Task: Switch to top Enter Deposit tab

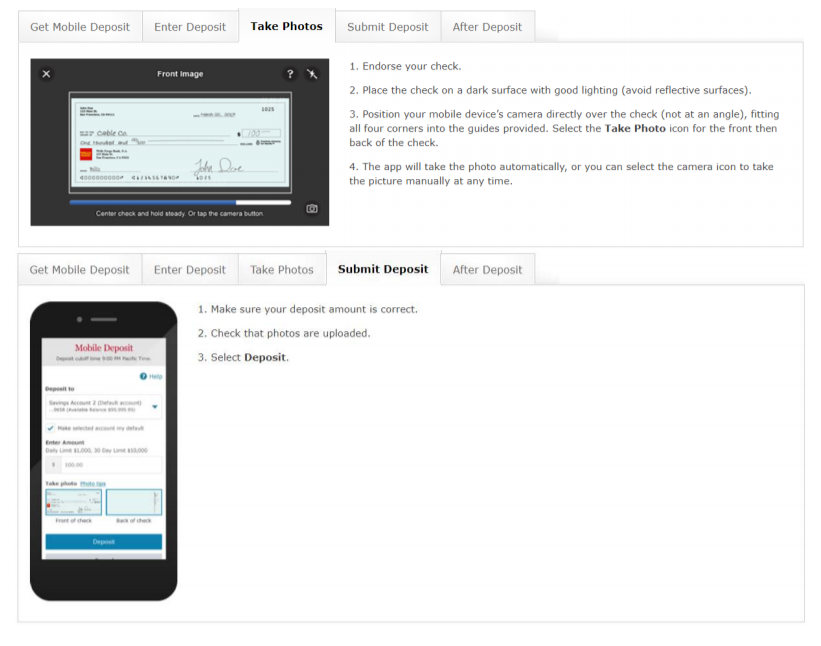Action: tap(190, 27)
